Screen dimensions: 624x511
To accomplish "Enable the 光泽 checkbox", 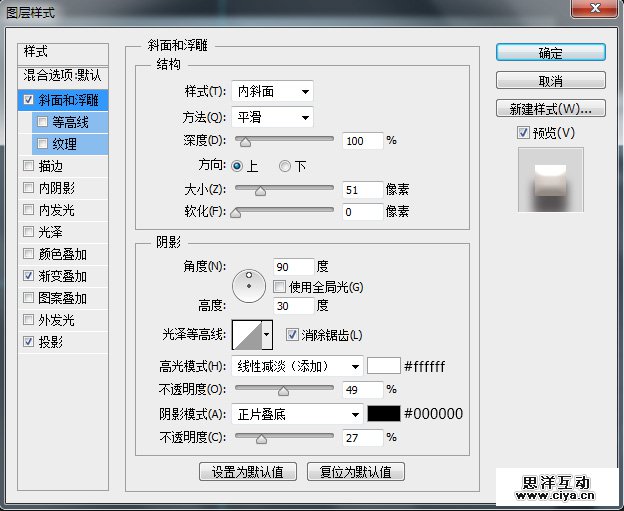I will tap(28, 231).
